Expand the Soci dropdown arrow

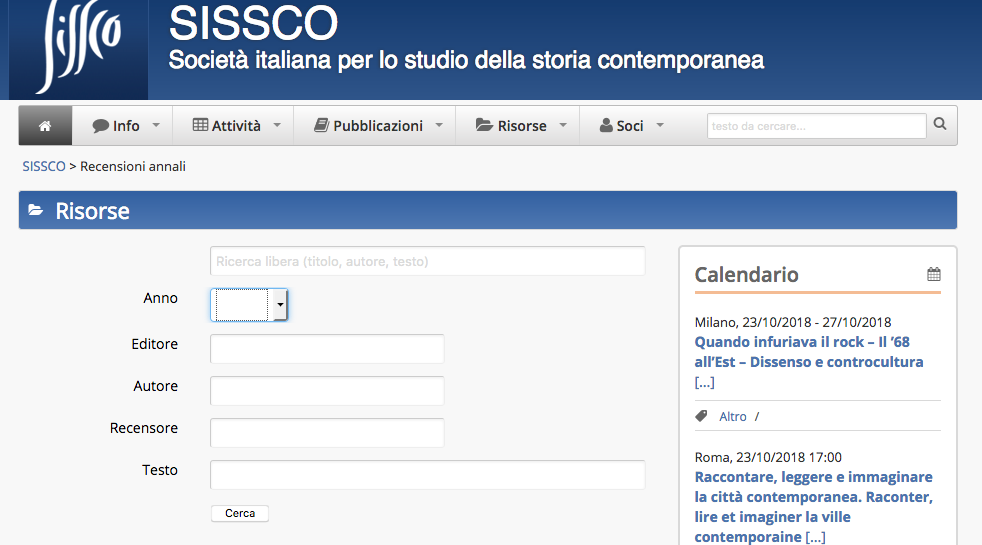[659, 126]
